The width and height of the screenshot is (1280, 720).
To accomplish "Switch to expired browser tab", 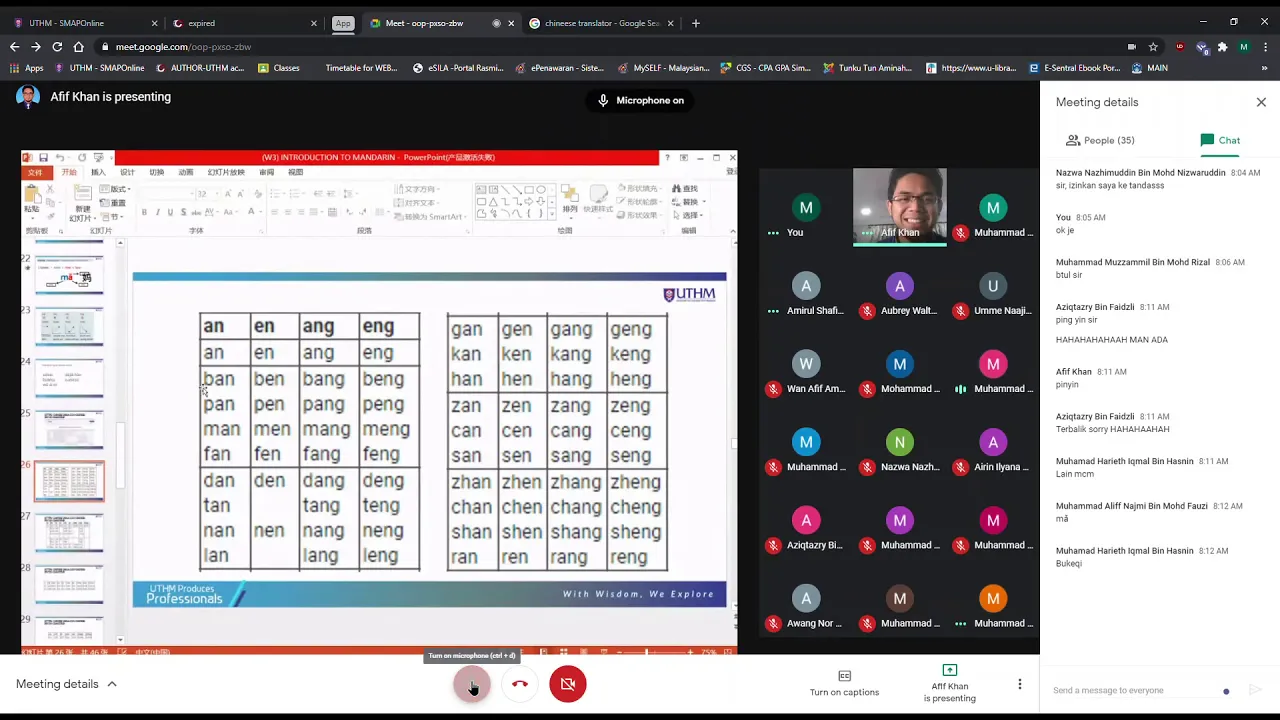I will [245, 23].
